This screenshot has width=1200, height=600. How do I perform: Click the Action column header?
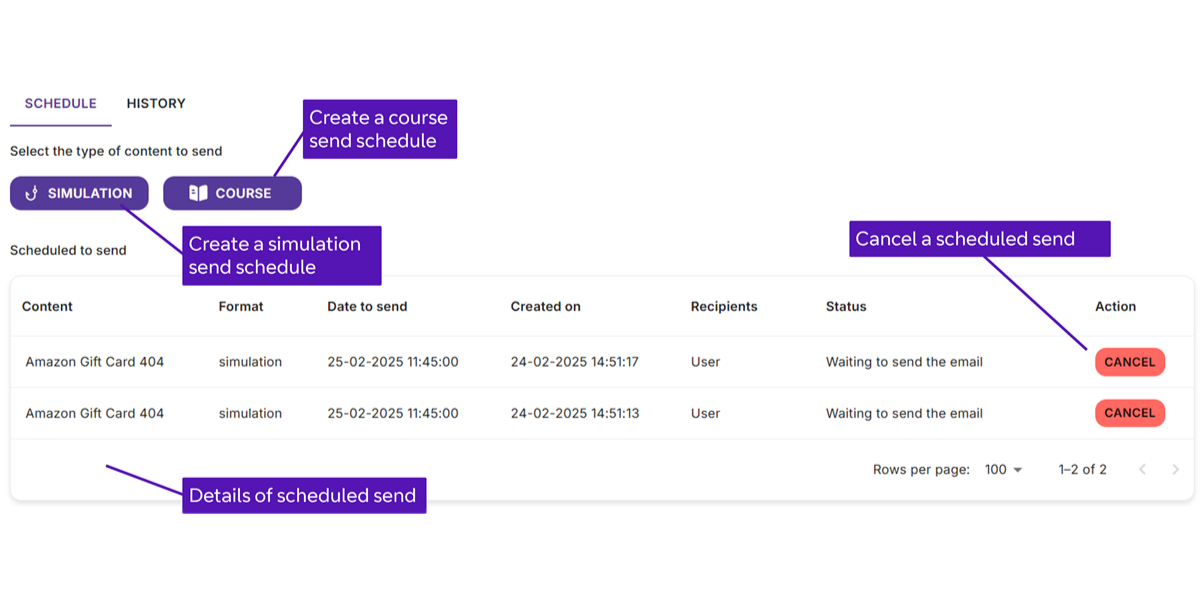coord(1115,307)
